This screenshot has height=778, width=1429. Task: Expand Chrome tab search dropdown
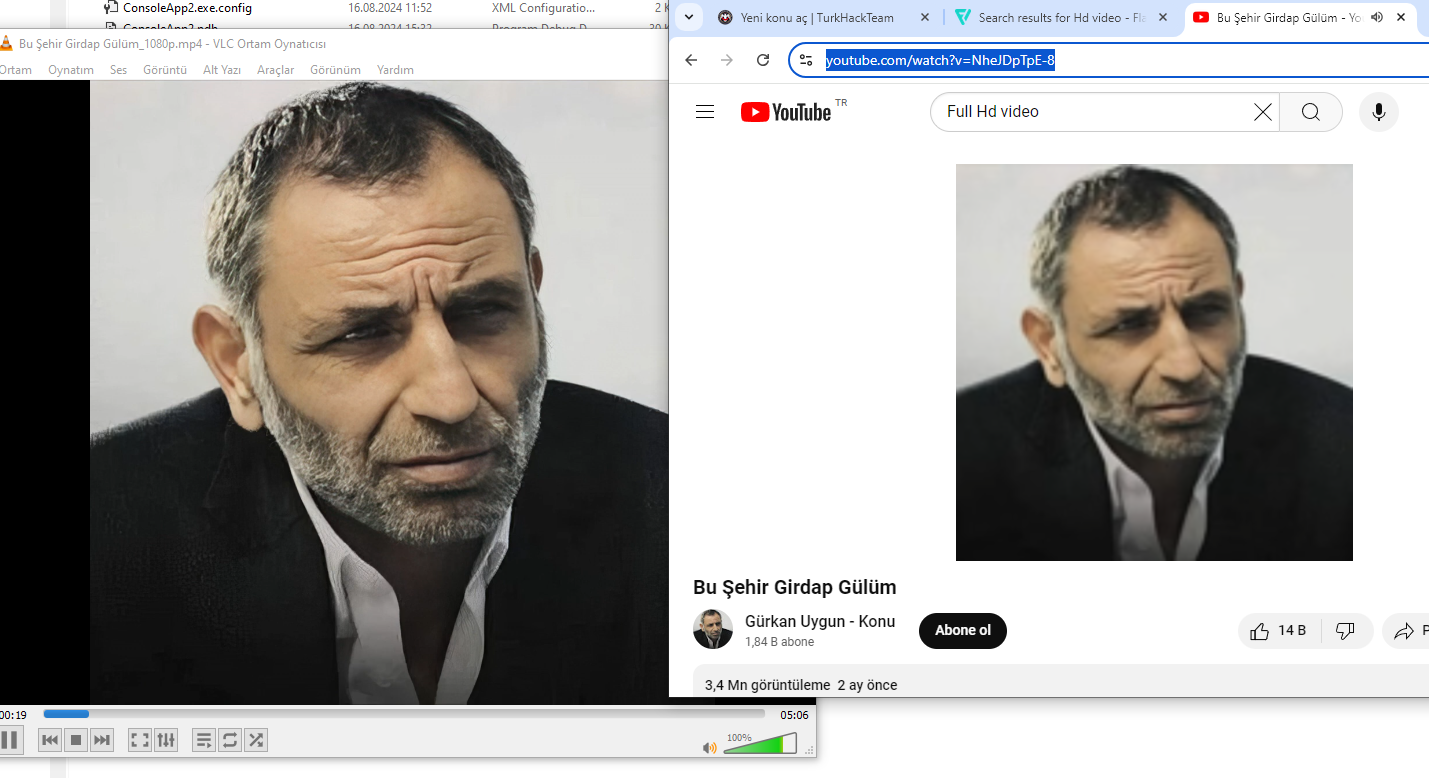click(x=688, y=17)
